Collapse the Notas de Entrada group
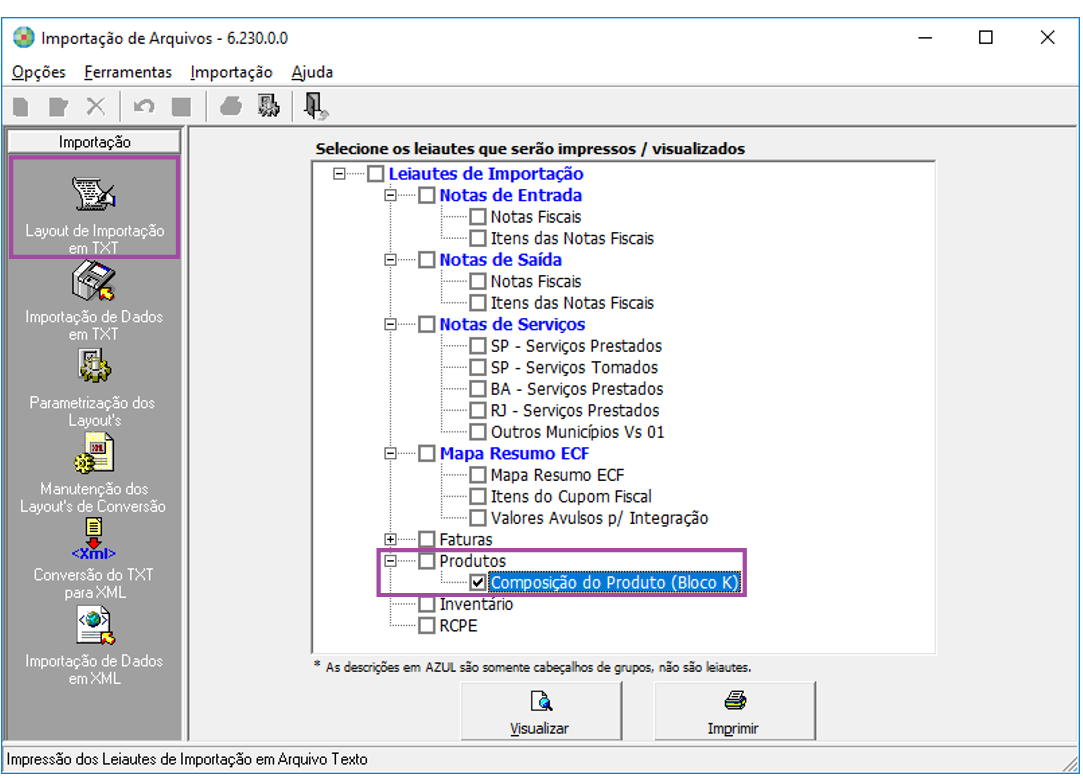Screen dimensions: 1083x778 pos(391,196)
